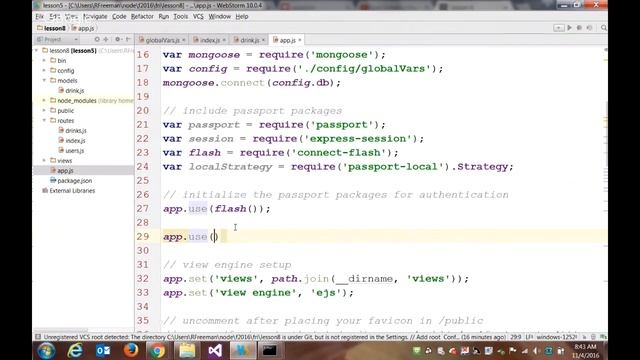This screenshot has height=360, width=640.
Task: Expand the bin folder
Action: [44, 60]
